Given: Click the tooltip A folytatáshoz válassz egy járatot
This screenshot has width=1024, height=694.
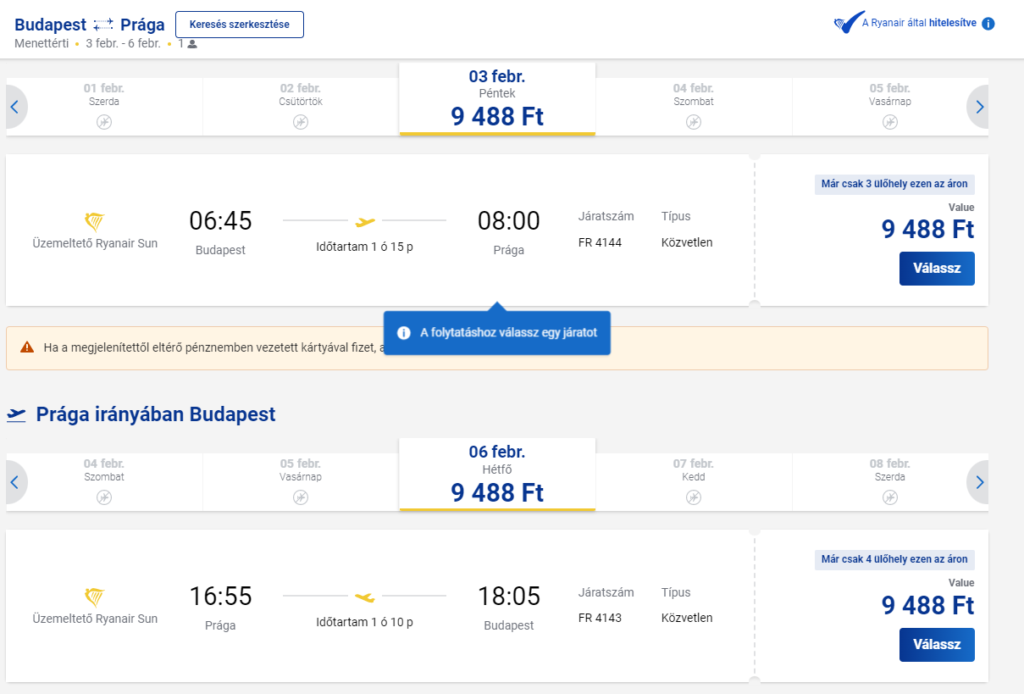Looking at the screenshot, I should 497,333.
